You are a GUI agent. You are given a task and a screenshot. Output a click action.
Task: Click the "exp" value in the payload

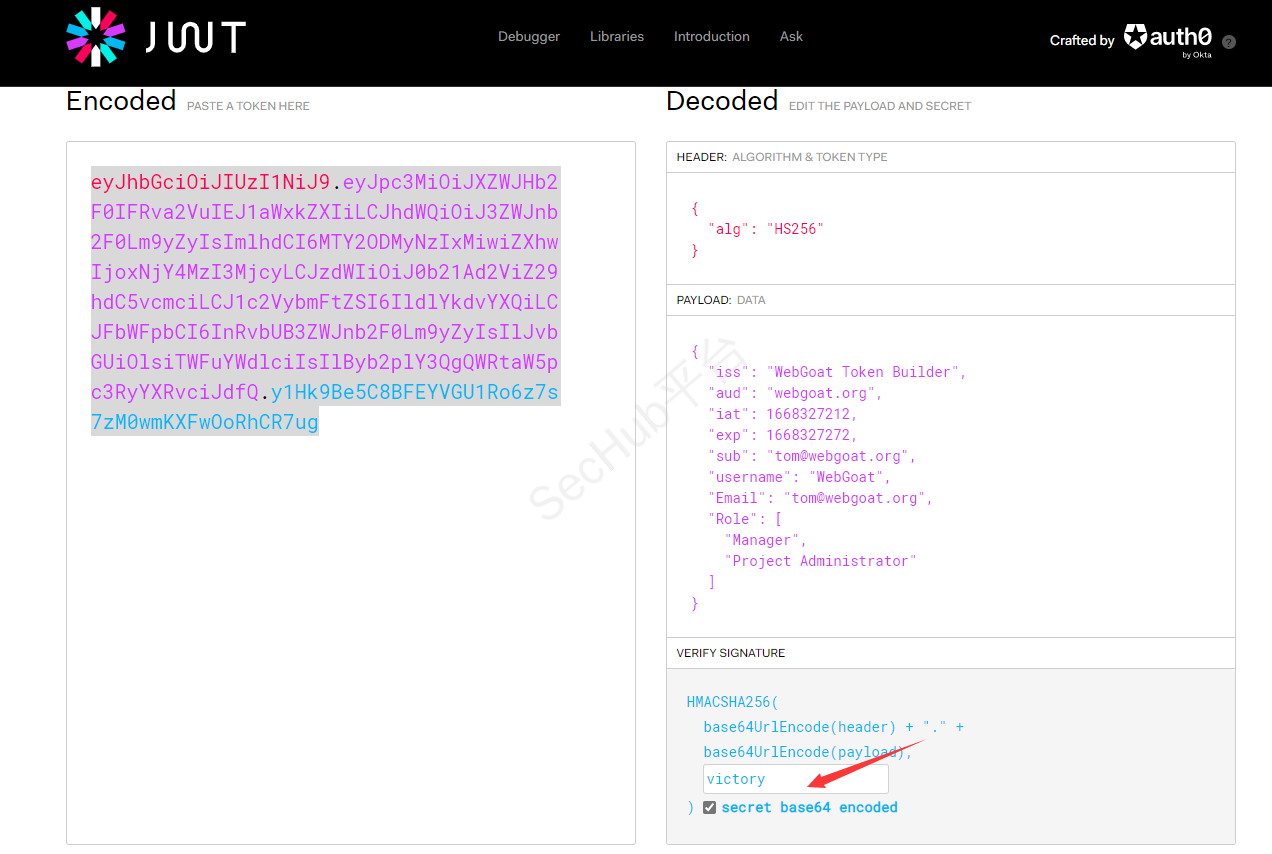point(811,435)
